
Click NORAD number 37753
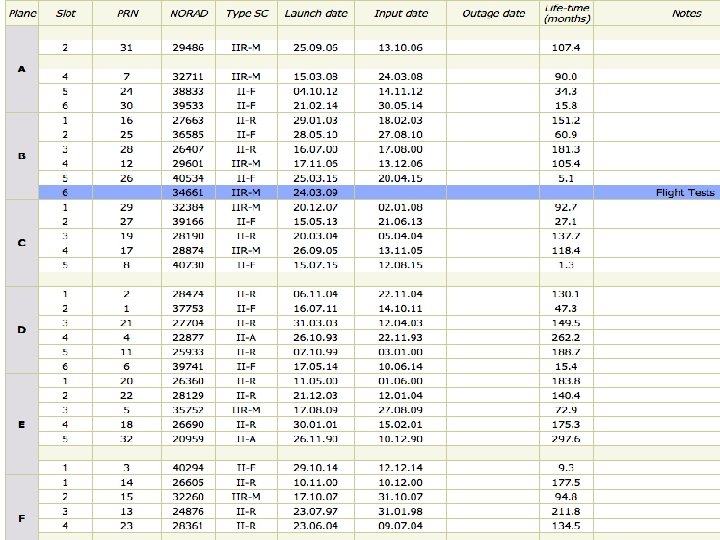coord(188,309)
